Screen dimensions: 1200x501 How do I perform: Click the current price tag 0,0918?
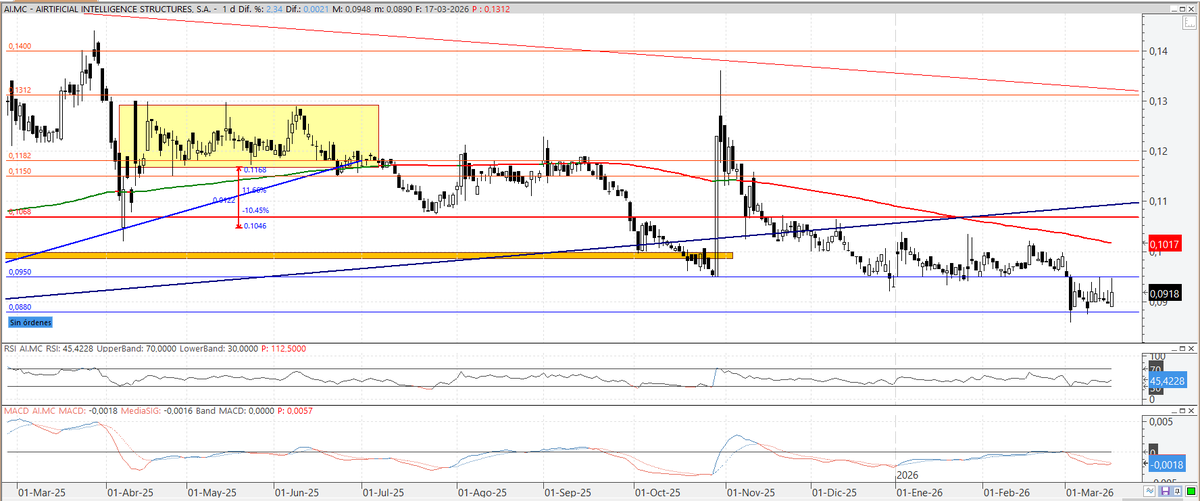click(x=1164, y=293)
